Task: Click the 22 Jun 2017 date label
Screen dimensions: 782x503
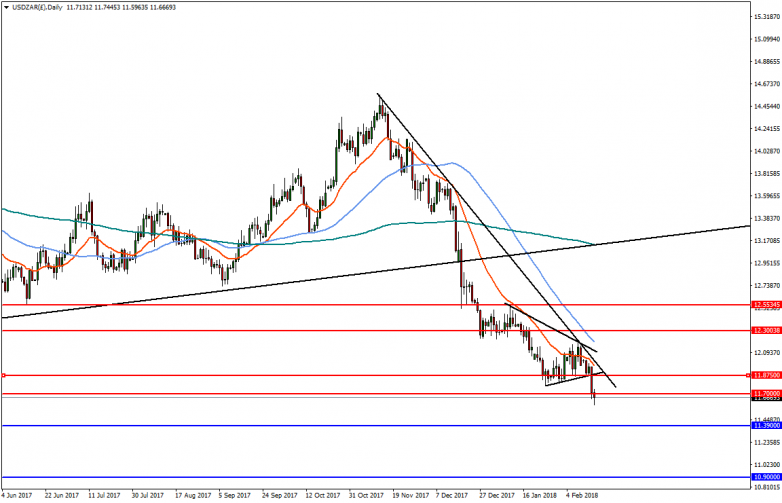Action: (62, 496)
